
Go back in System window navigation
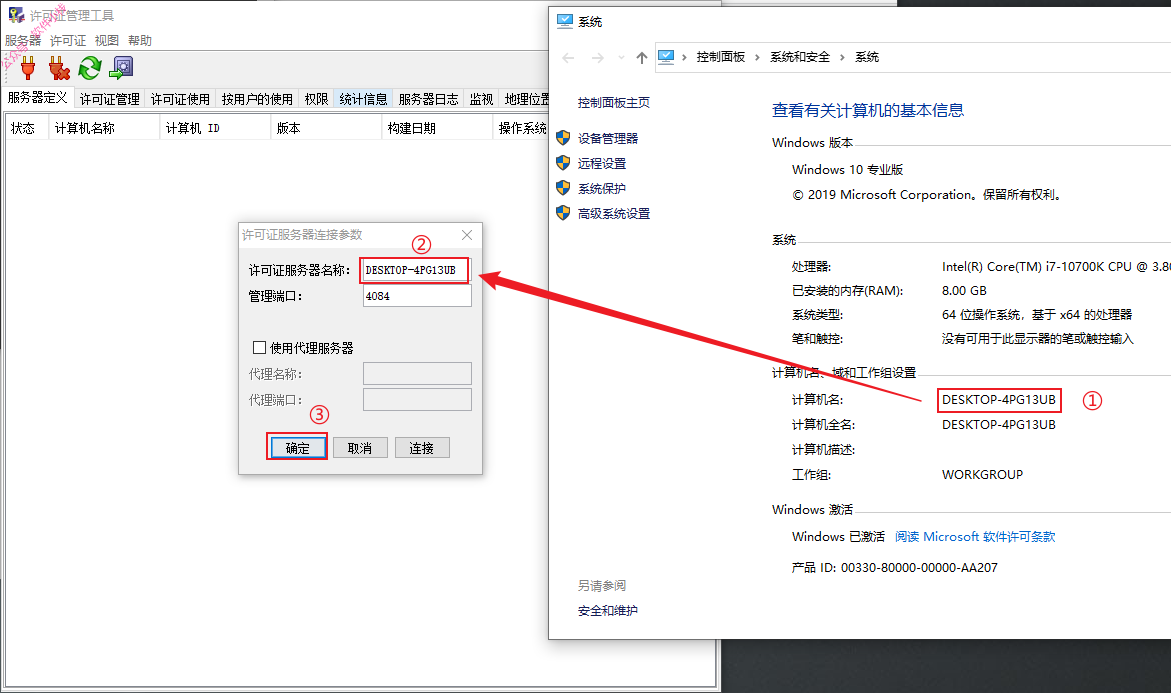568,58
